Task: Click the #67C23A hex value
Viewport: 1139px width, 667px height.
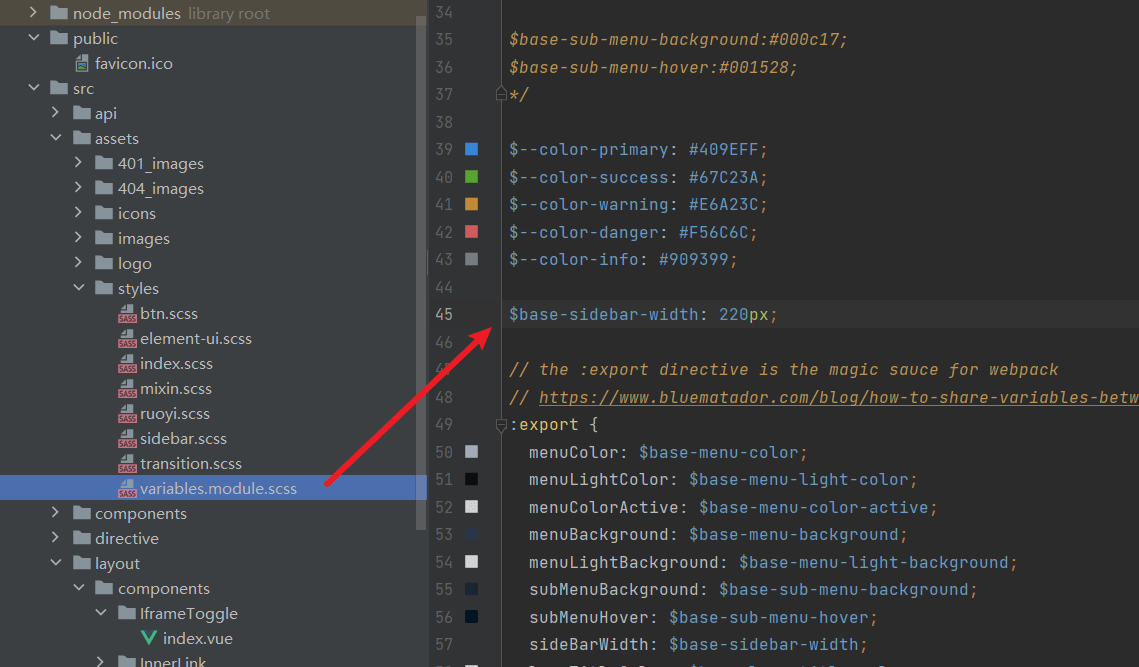Action: pos(723,177)
